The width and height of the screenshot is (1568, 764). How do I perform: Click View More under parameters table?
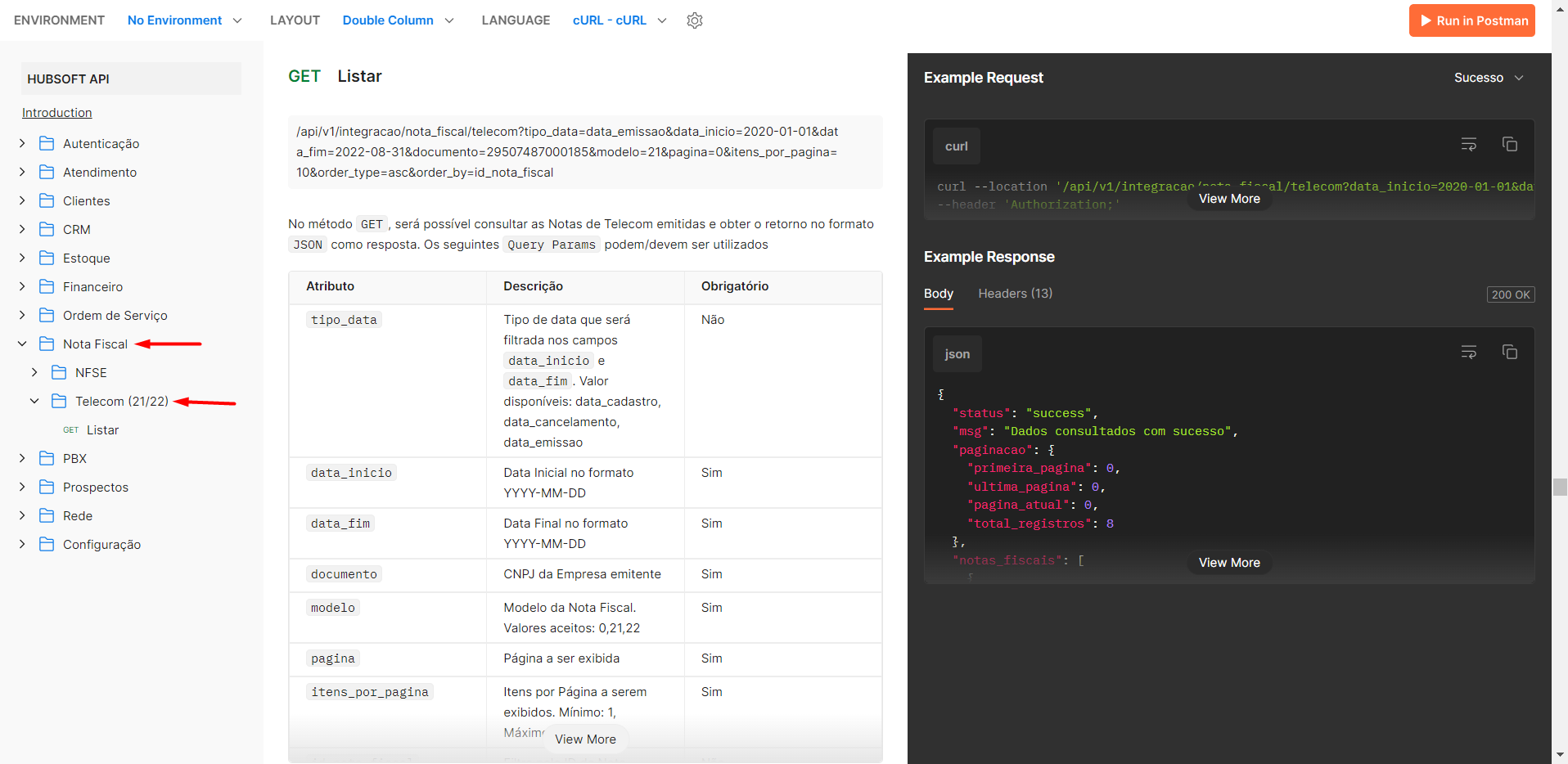(585, 739)
